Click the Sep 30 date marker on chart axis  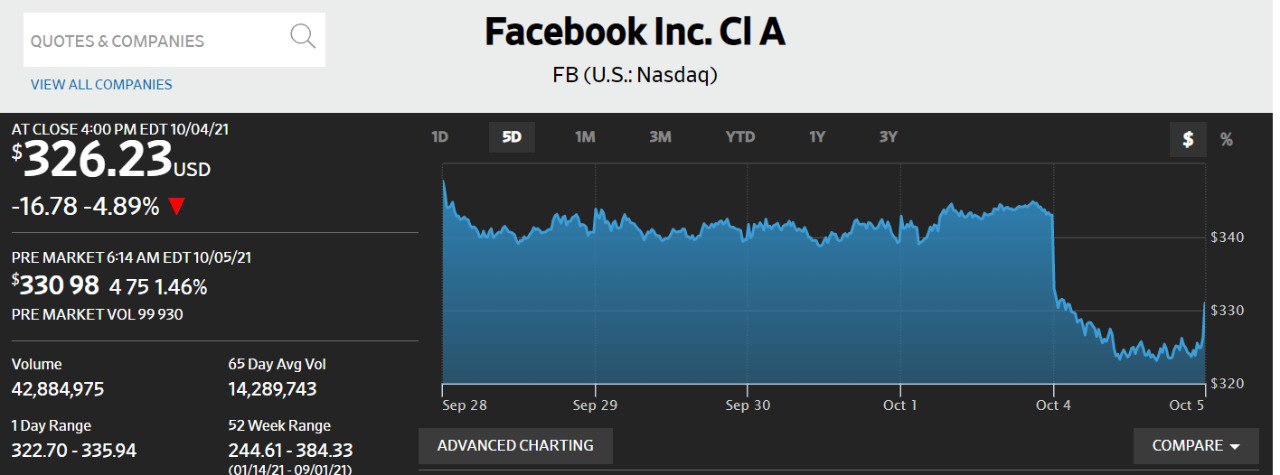pos(748,405)
